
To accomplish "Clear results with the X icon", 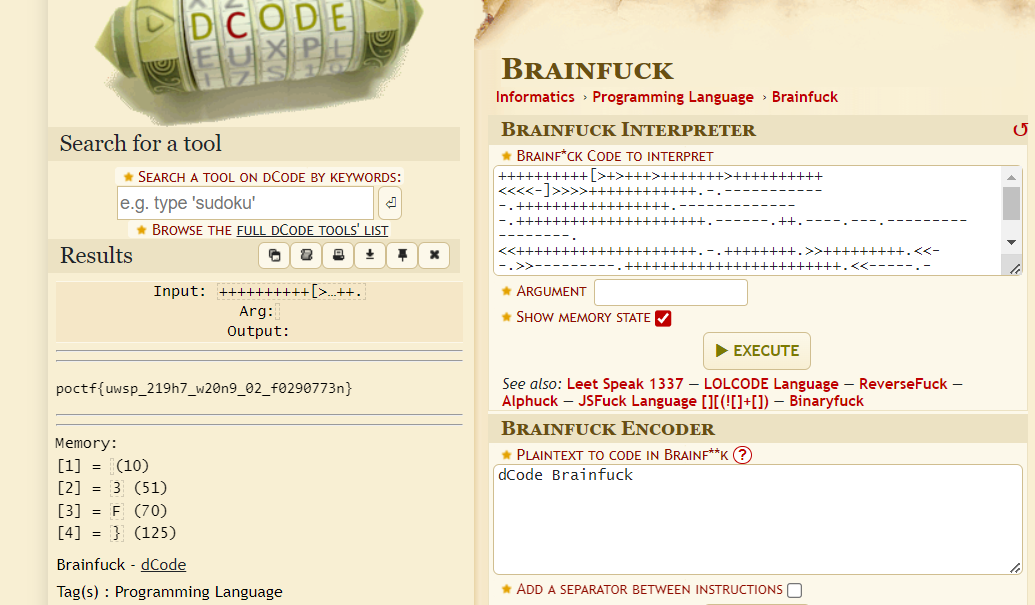I will pyautogui.click(x=434, y=255).
